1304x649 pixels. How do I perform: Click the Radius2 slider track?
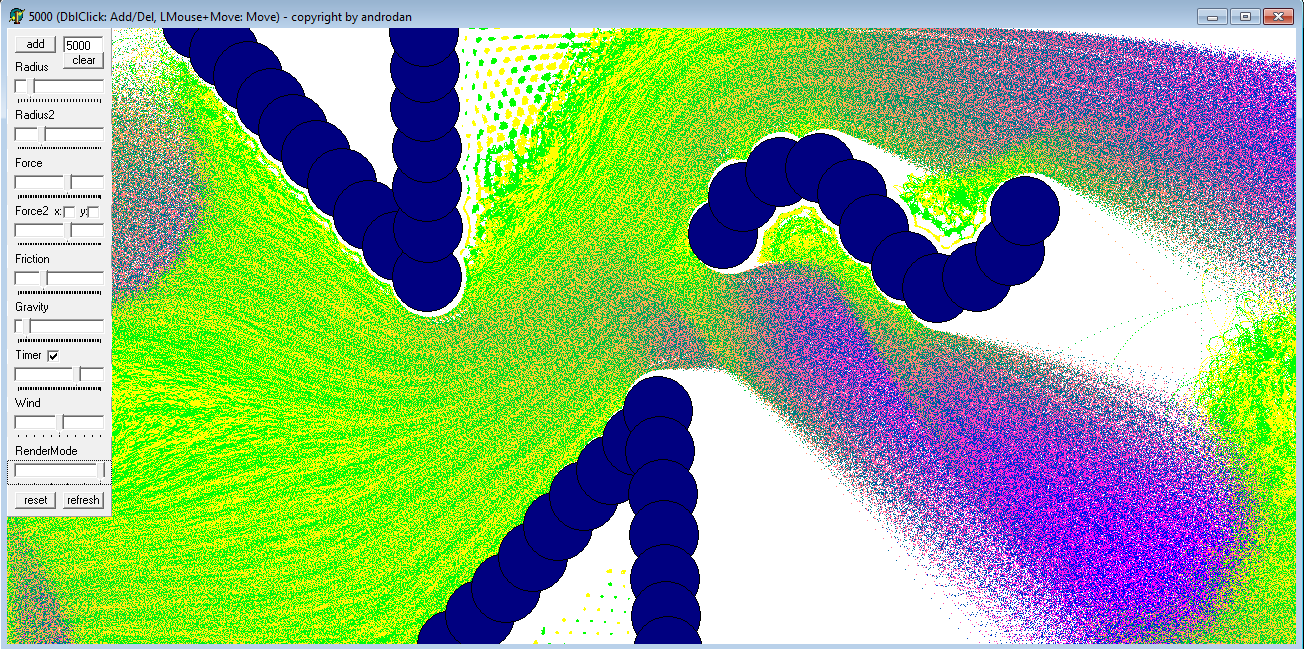pyautogui.click(x=59, y=135)
